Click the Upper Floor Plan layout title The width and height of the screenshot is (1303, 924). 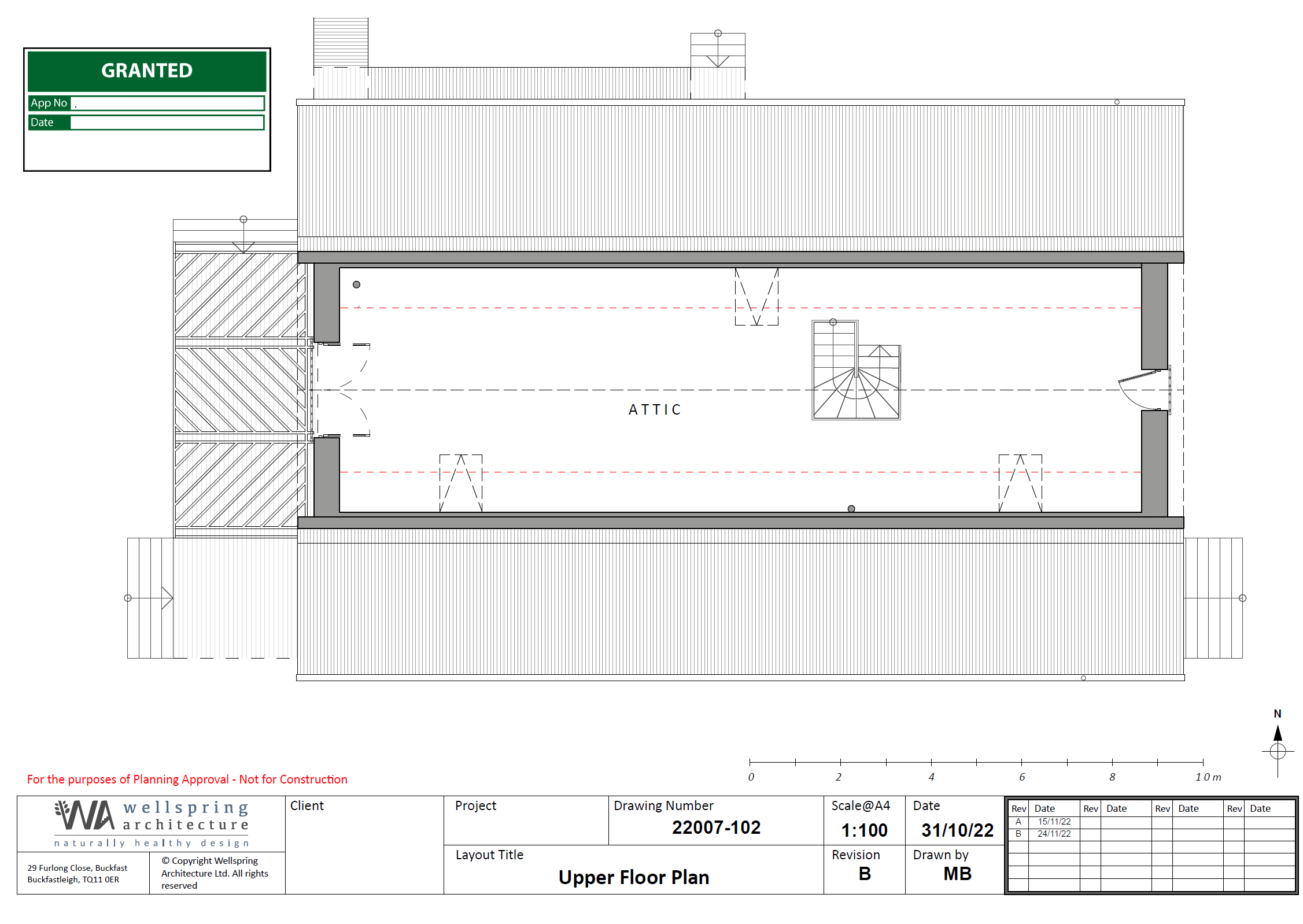click(x=633, y=877)
